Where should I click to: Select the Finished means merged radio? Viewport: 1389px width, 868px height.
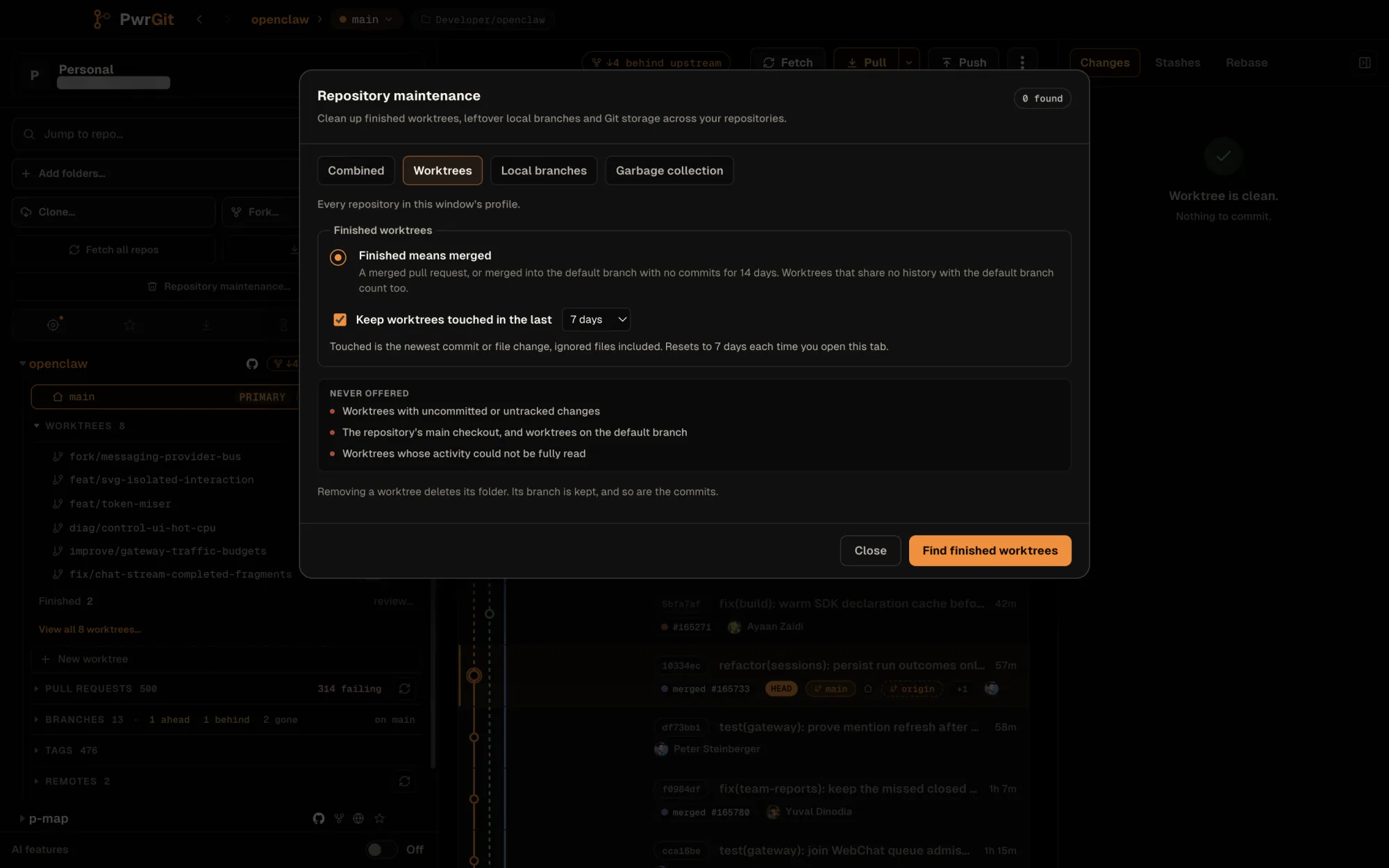pos(338,257)
